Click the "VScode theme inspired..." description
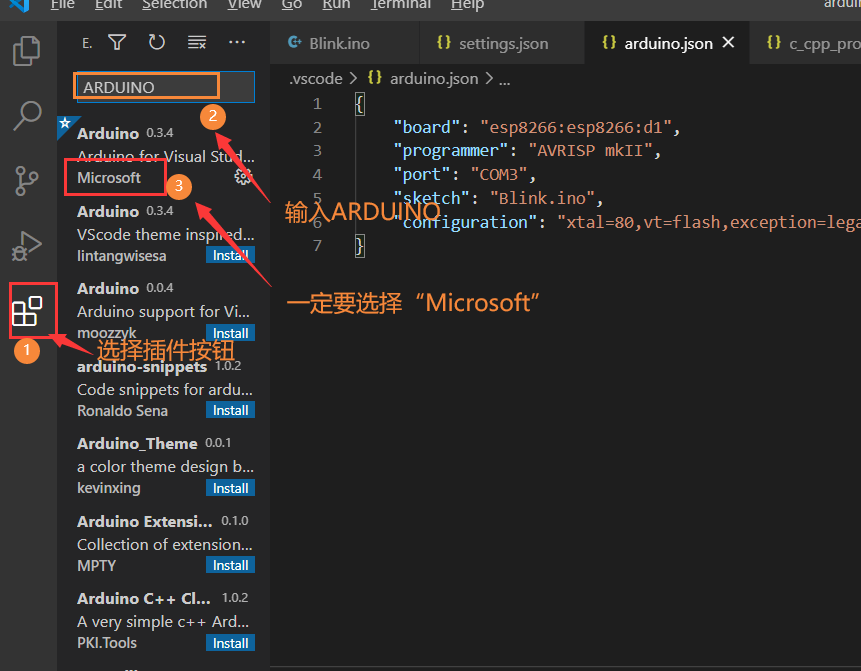Screen dimensions: 861x671 point(165,234)
